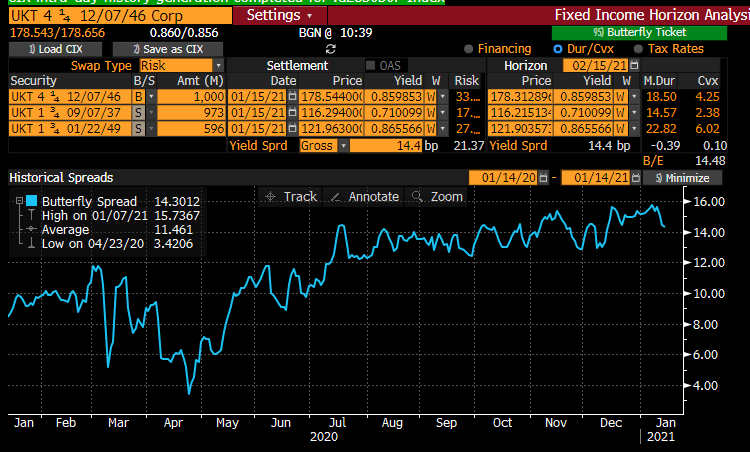Screen dimensions: 750x452
Task: Edit horizon price 178.31289
Action: [x=520, y=97]
